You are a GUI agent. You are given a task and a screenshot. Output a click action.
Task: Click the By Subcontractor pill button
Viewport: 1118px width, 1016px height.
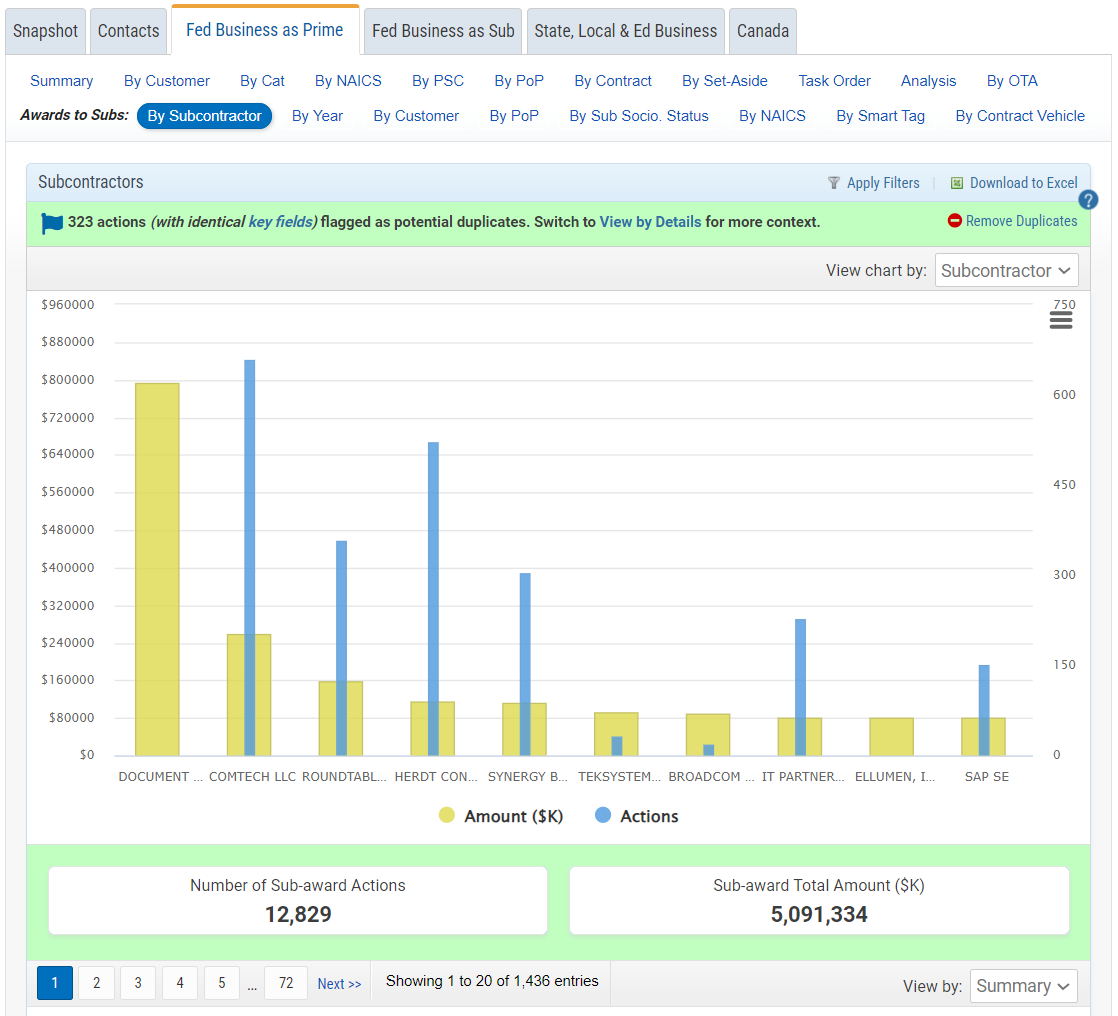[x=204, y=116]
